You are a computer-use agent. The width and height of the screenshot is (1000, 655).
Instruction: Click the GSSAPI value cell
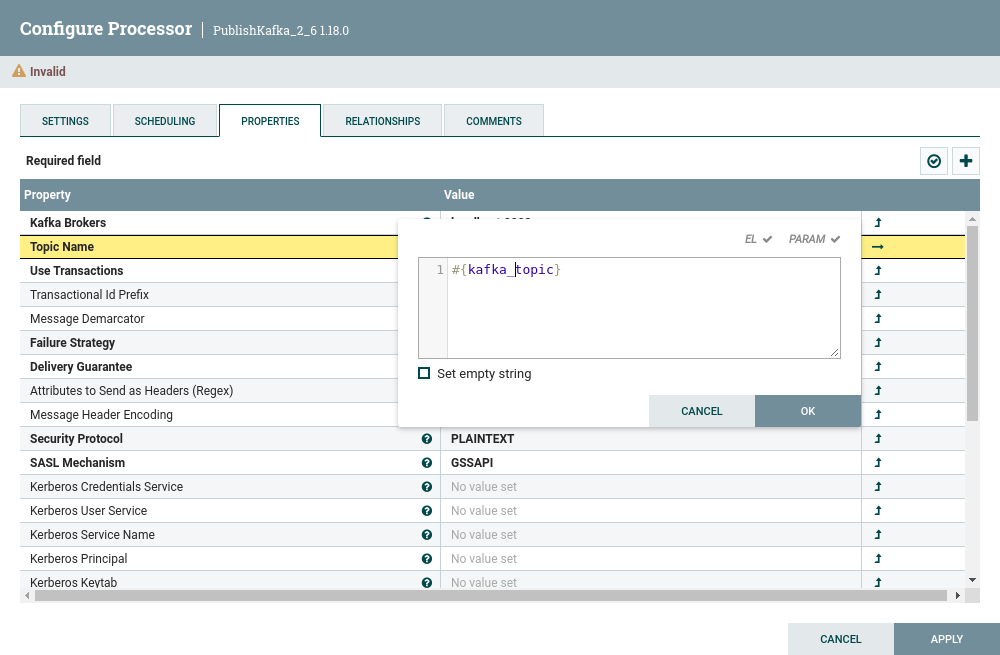point(651,462)
